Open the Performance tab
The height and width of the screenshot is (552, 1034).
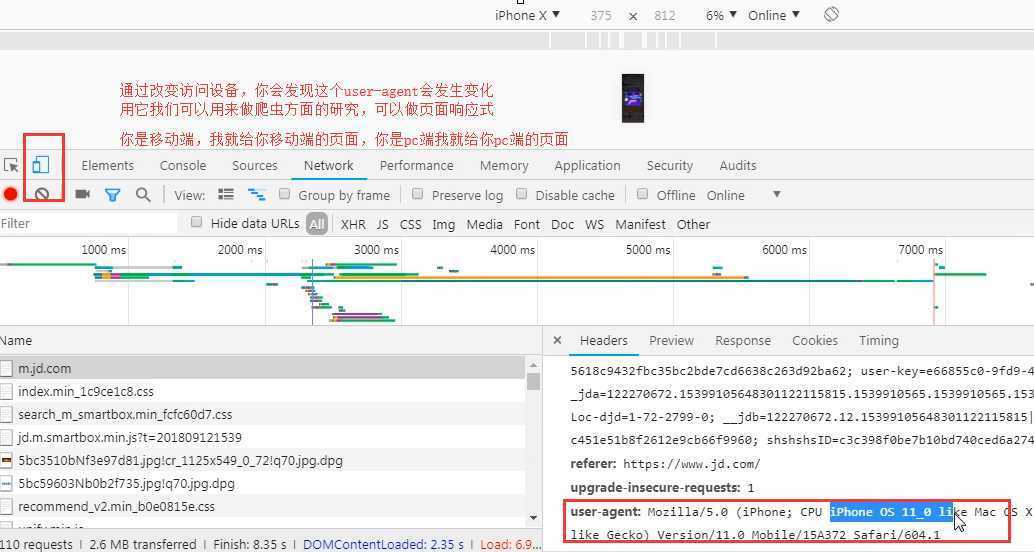(416, 166)
